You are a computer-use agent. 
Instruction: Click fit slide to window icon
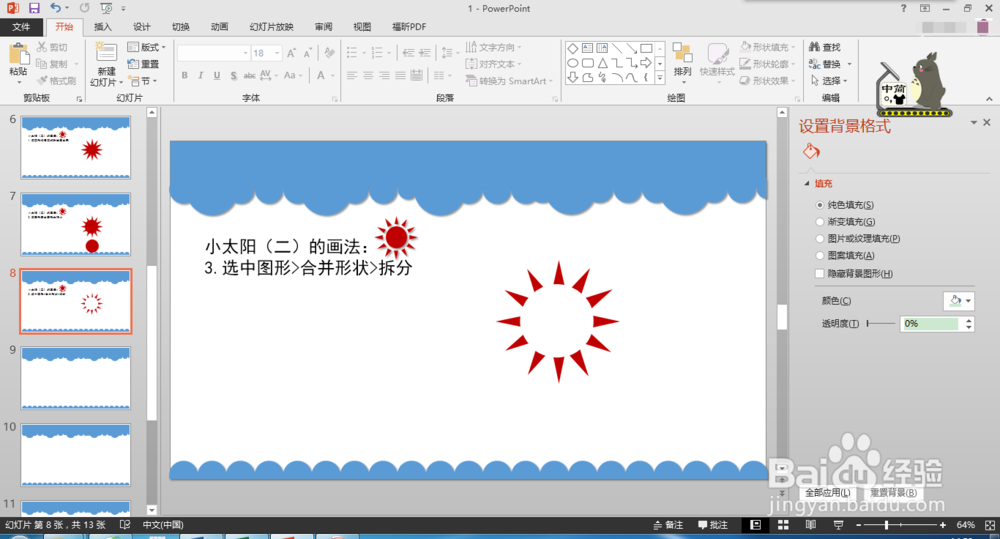coord(990,525)
